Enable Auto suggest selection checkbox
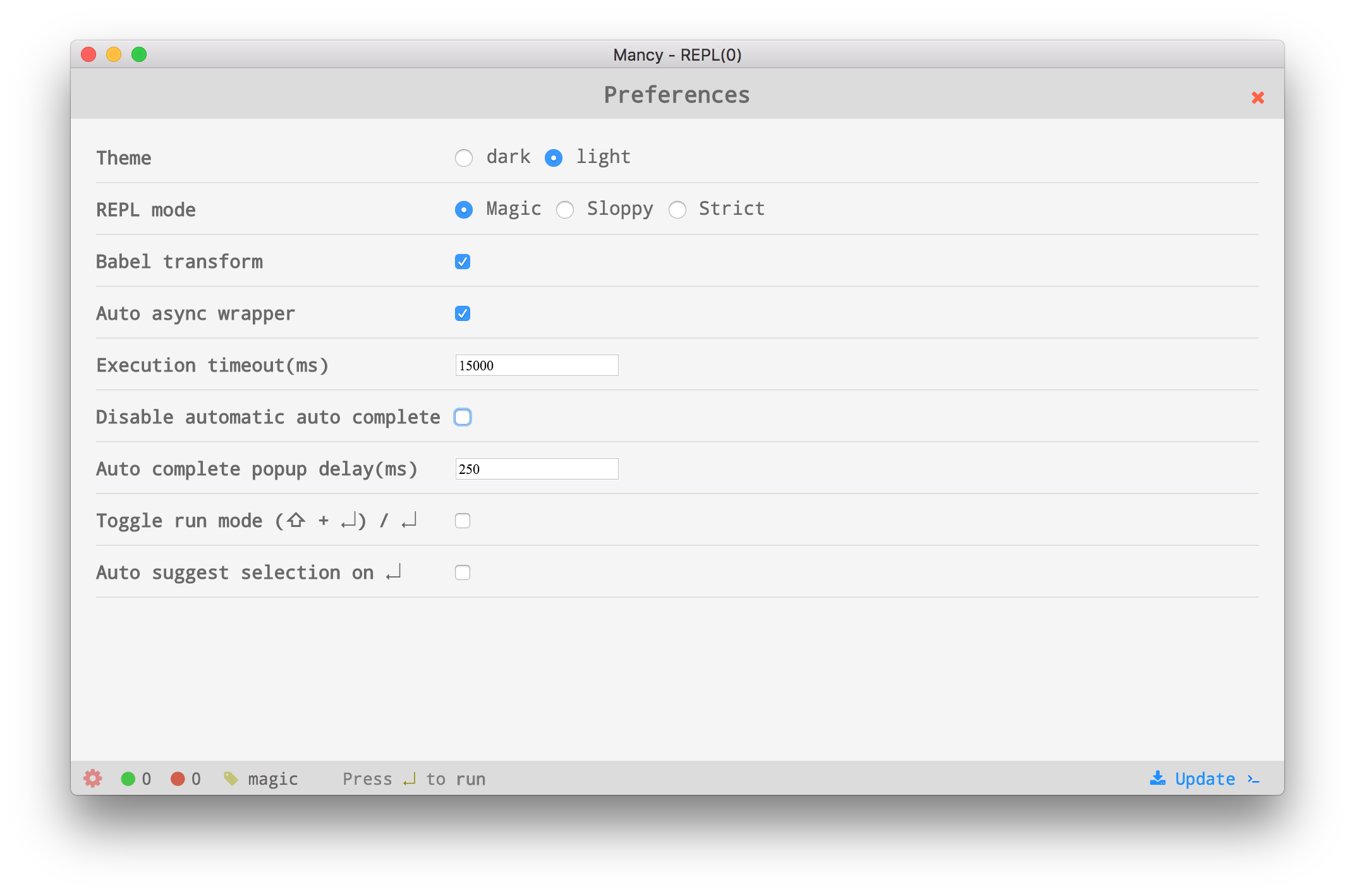 463,572
